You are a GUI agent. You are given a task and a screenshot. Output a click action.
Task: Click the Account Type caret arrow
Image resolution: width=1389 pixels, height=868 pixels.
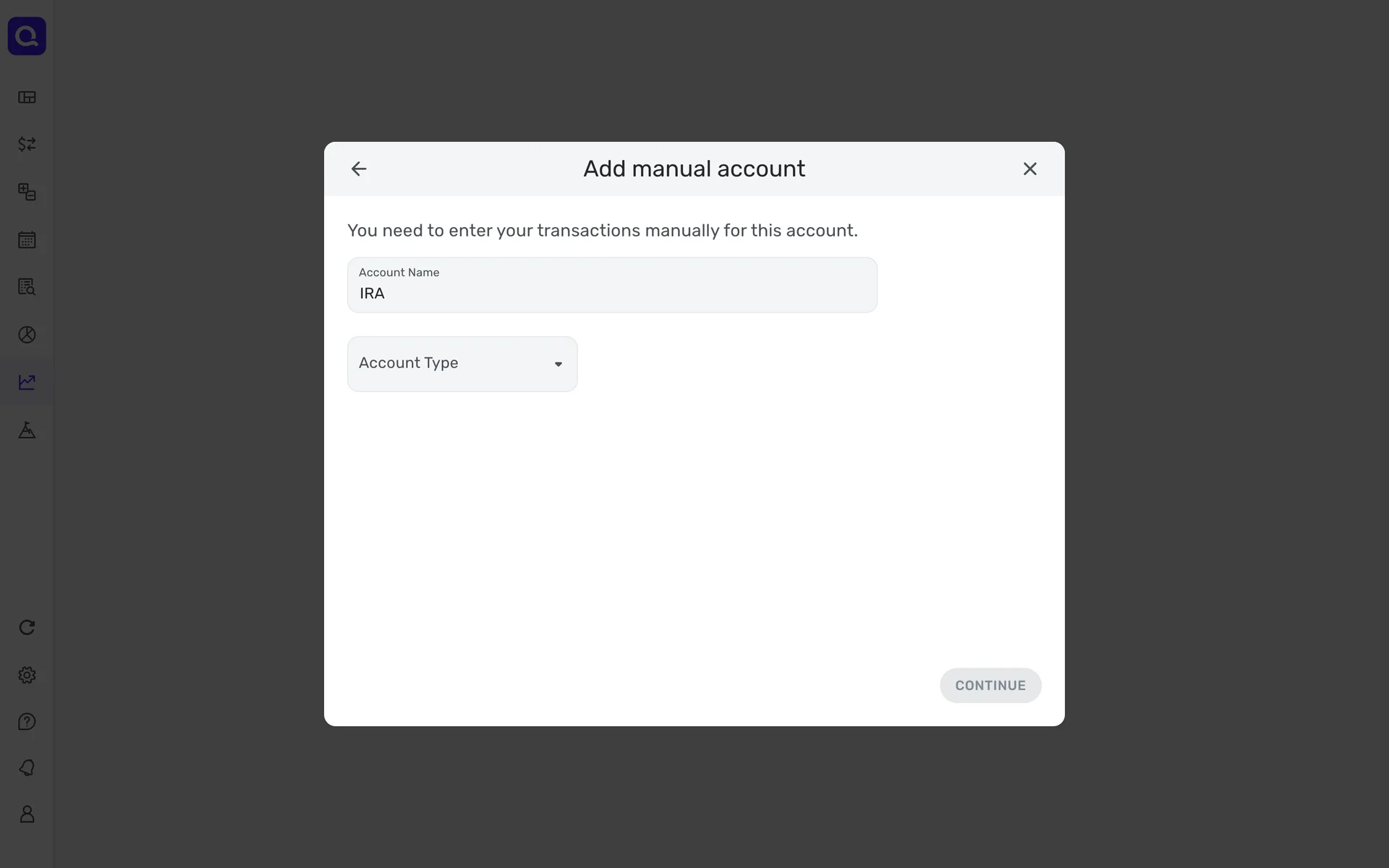click(x=558, y=365)
